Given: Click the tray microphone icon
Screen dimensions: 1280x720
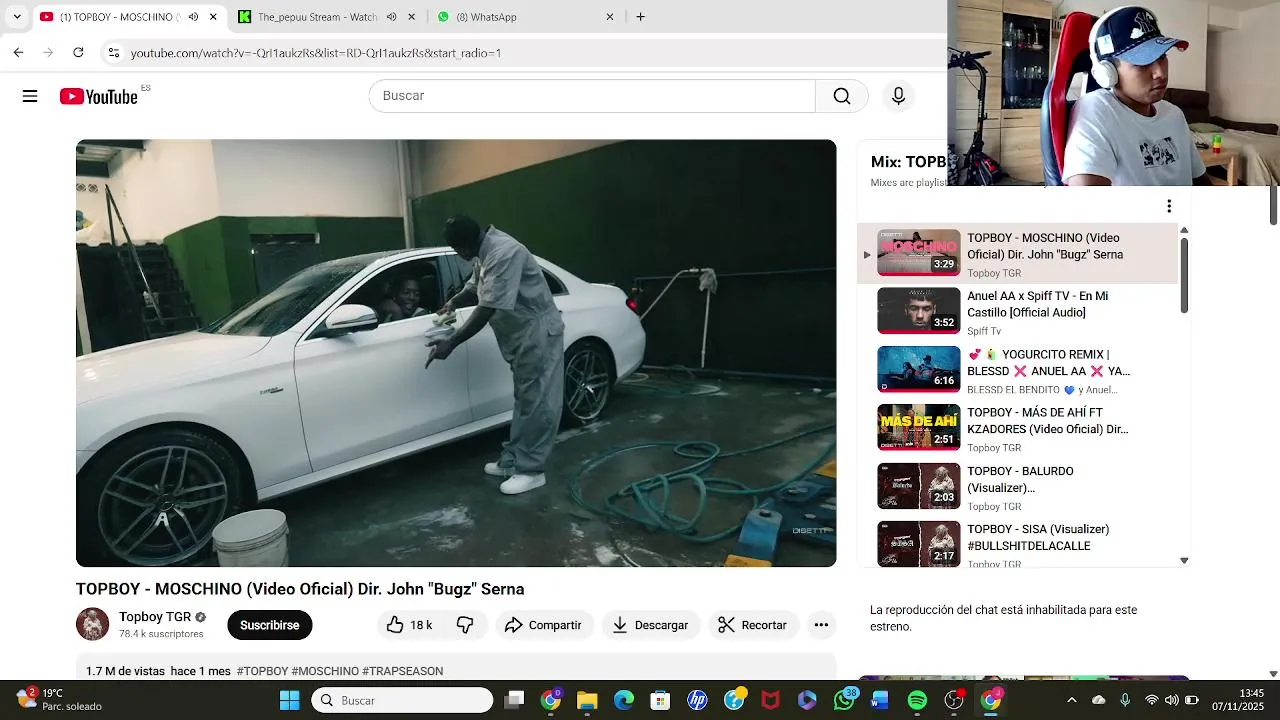Looking at the screenshot, I should (1125, 700).
